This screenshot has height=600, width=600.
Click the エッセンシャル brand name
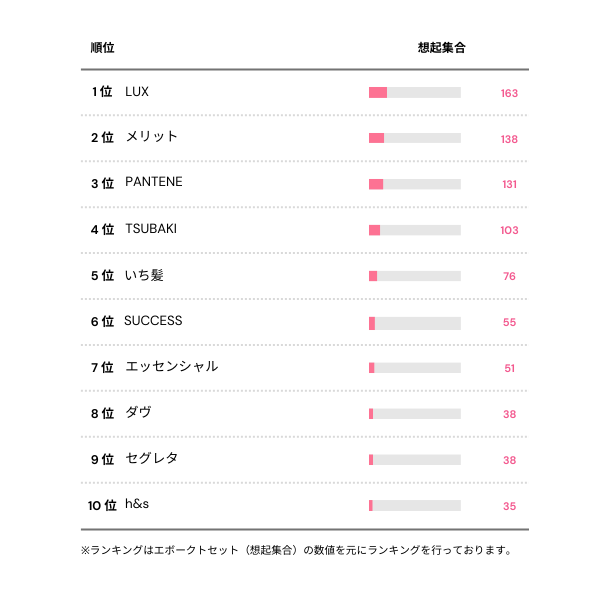[x=171, y=367]
